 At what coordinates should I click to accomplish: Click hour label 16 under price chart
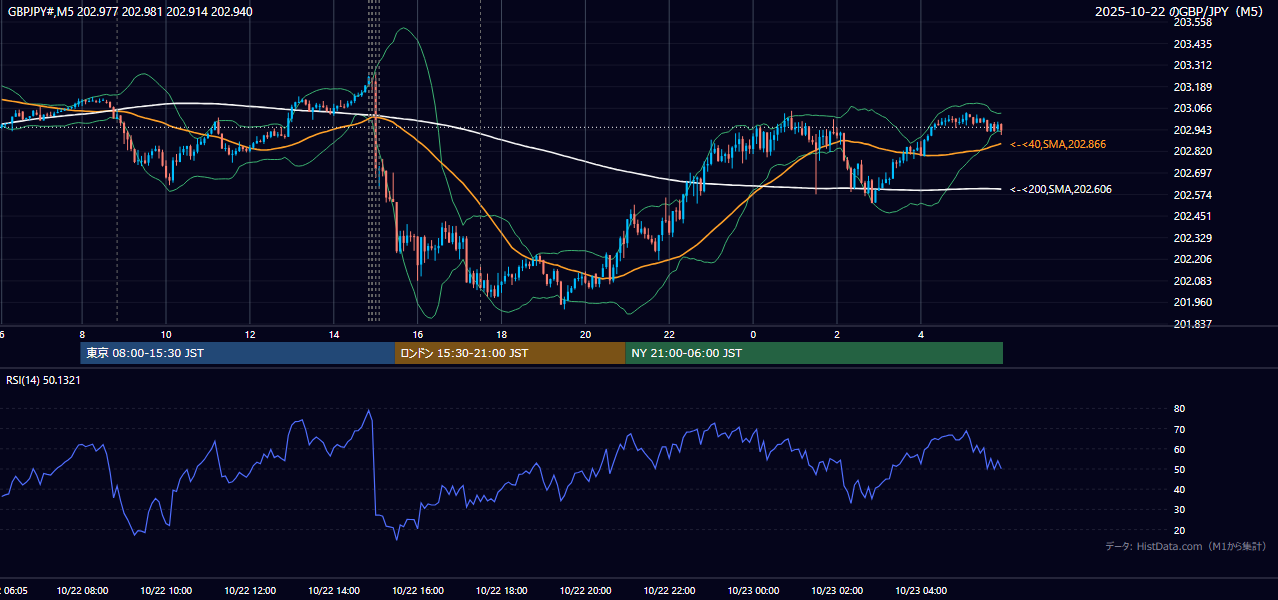coord(418,334)
